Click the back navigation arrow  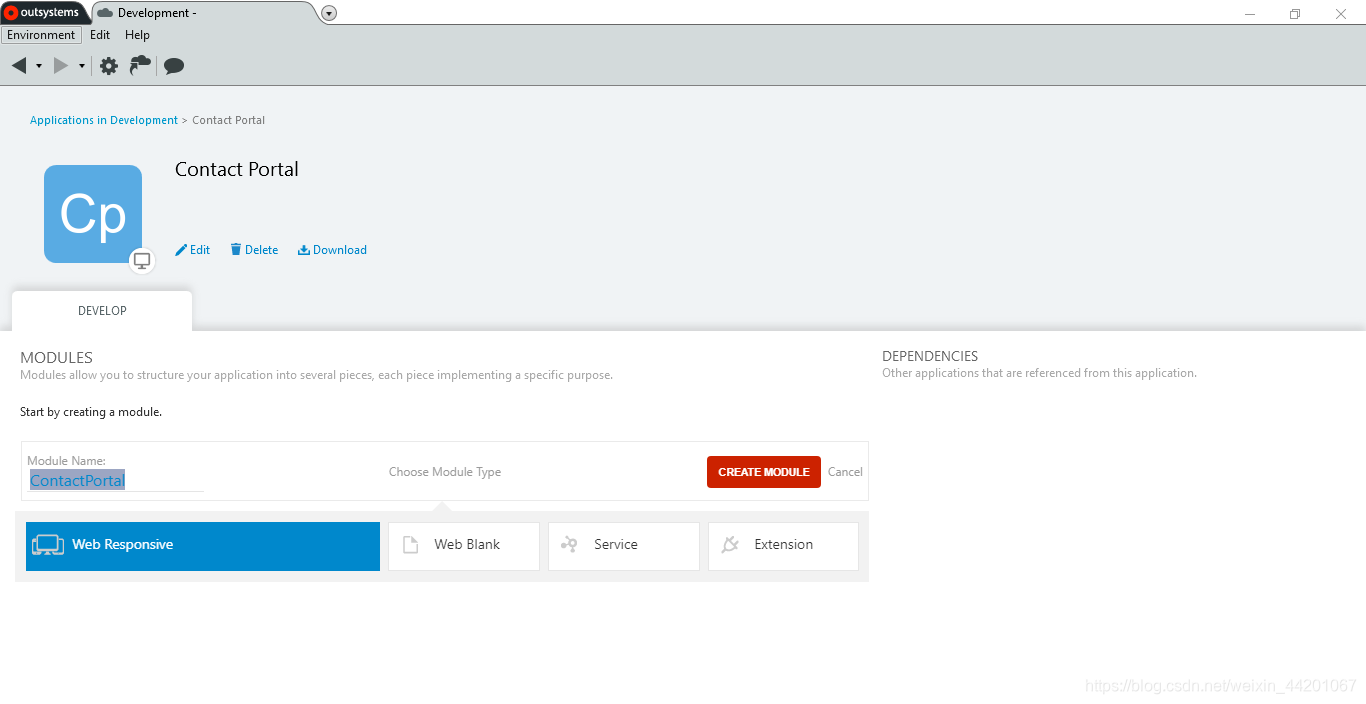19,66
